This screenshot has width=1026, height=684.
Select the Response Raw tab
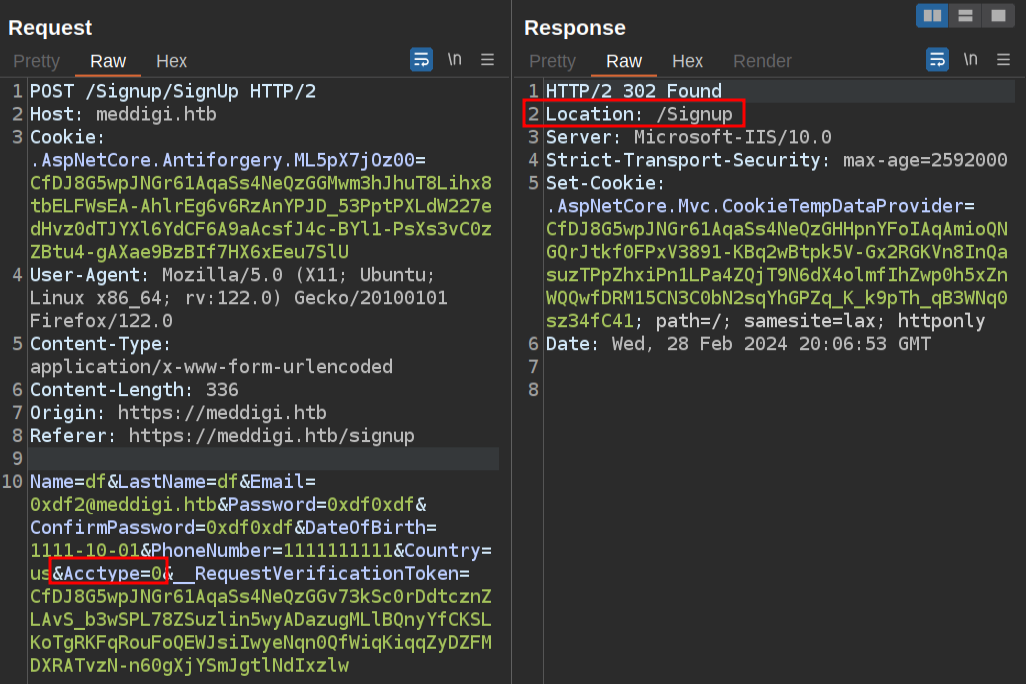pyautogui.click(x=624, y=61)
